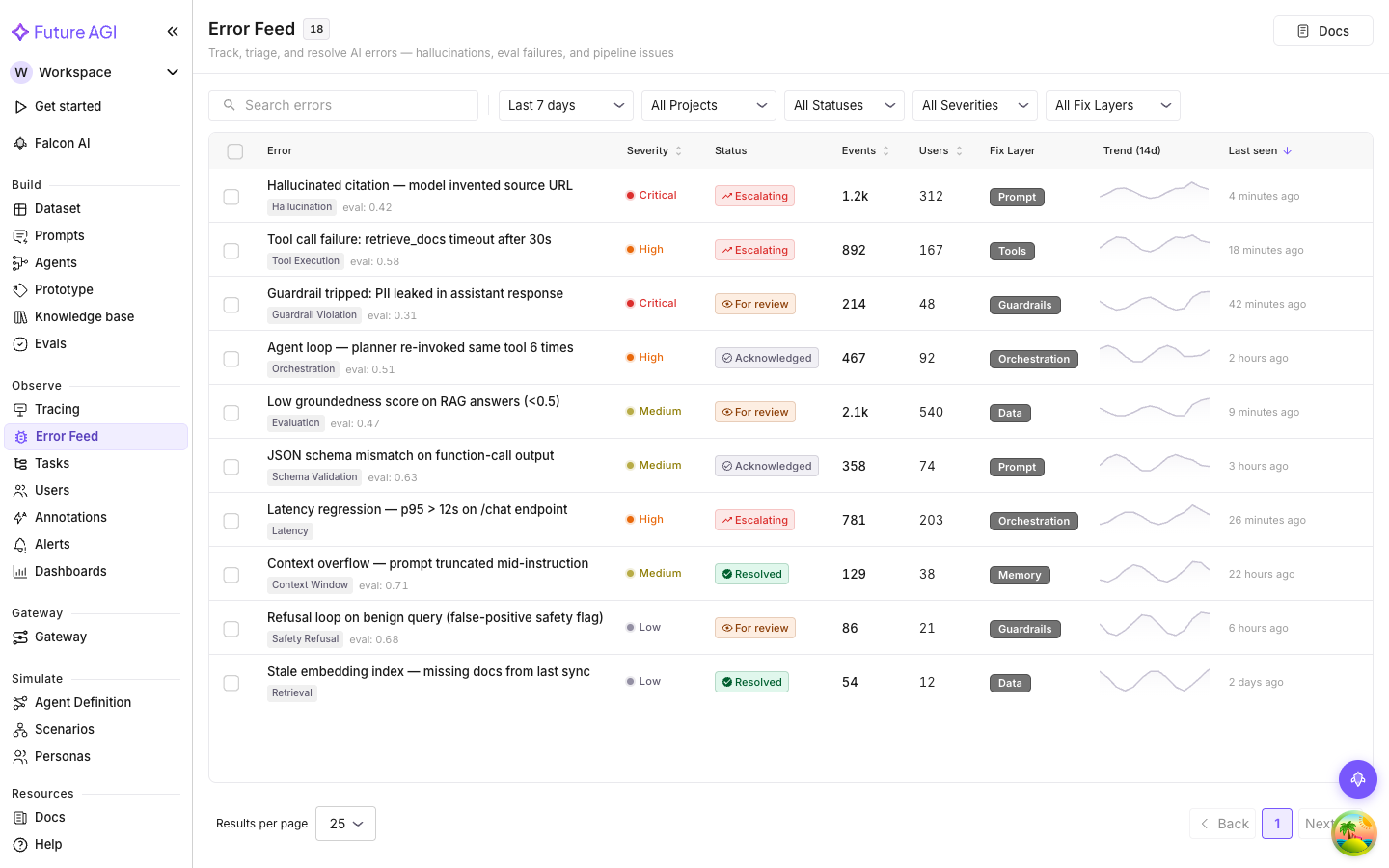The height and width of the screenshot is (868, 1389).
Task: Click the Dashboards chart icon
Action: click(x=20, y=572)
